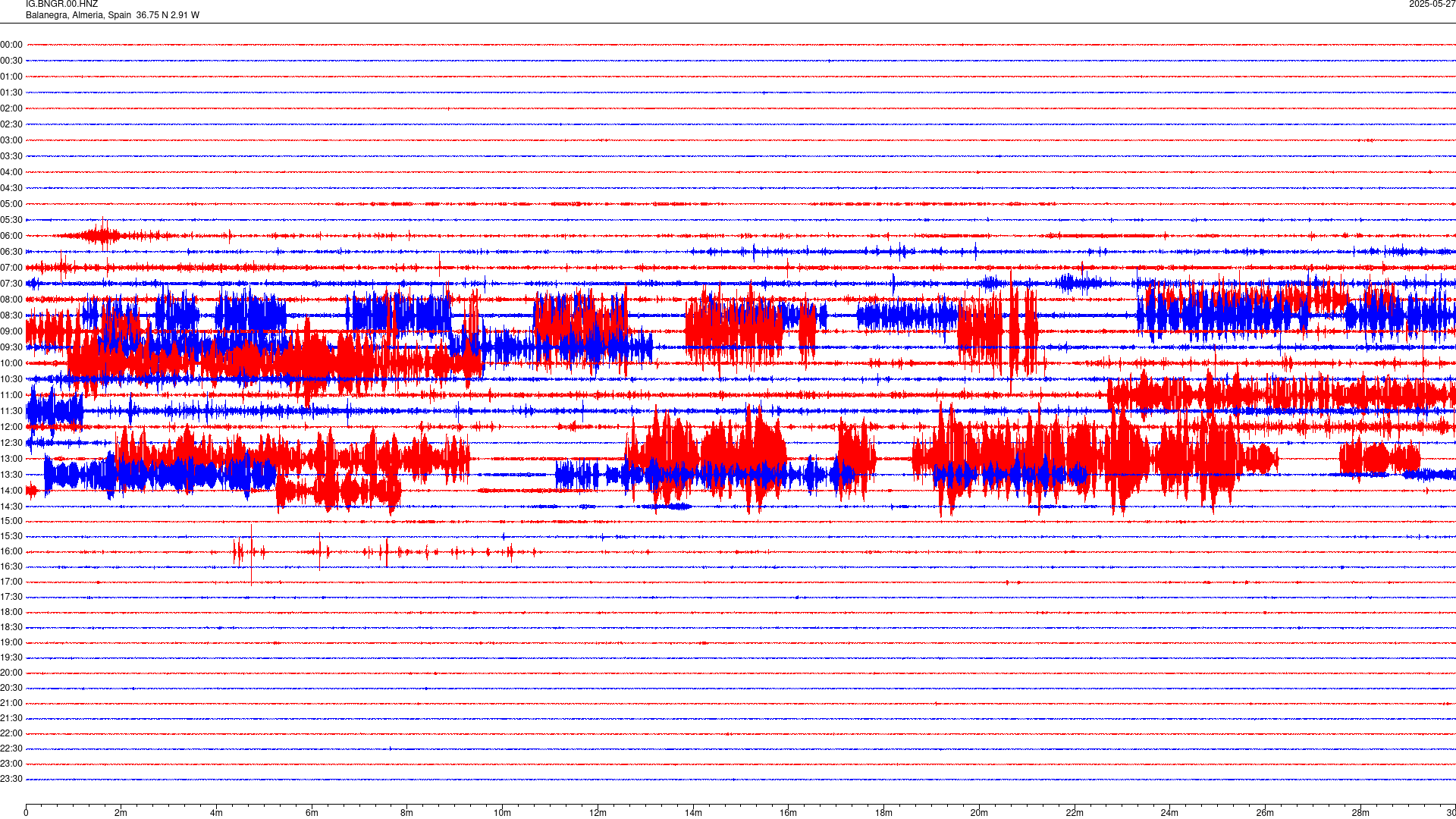Select the 09:00 trace time label
The height and width of the screenshot is (819, 1456).
tap(11, 331)
